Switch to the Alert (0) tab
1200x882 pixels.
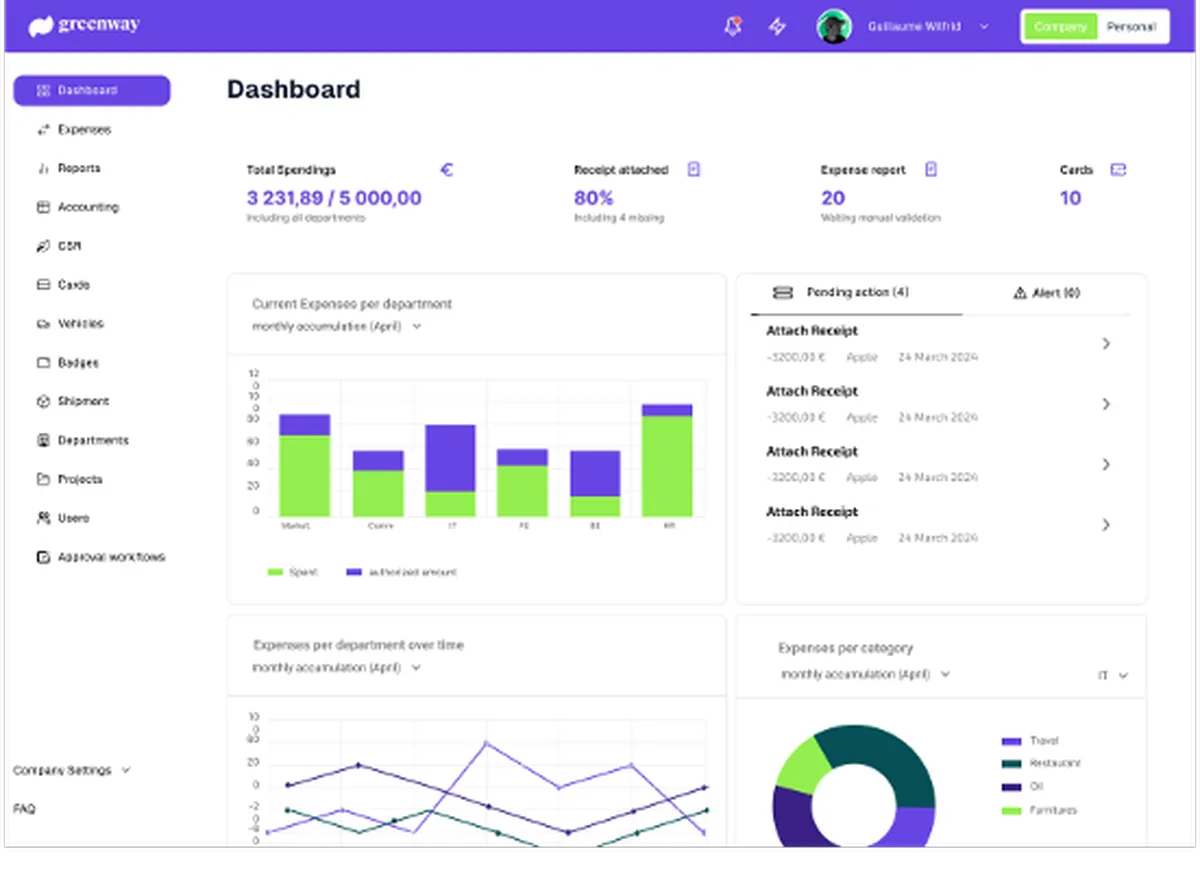(1046, 293)
